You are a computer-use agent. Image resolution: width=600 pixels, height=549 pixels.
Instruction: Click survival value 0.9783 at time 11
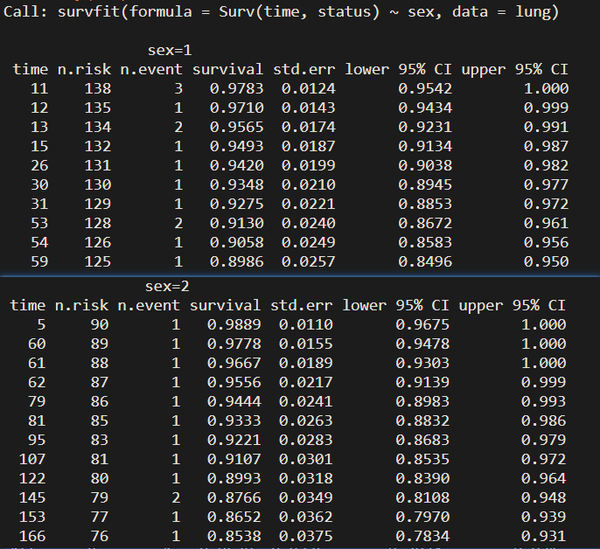236,89
